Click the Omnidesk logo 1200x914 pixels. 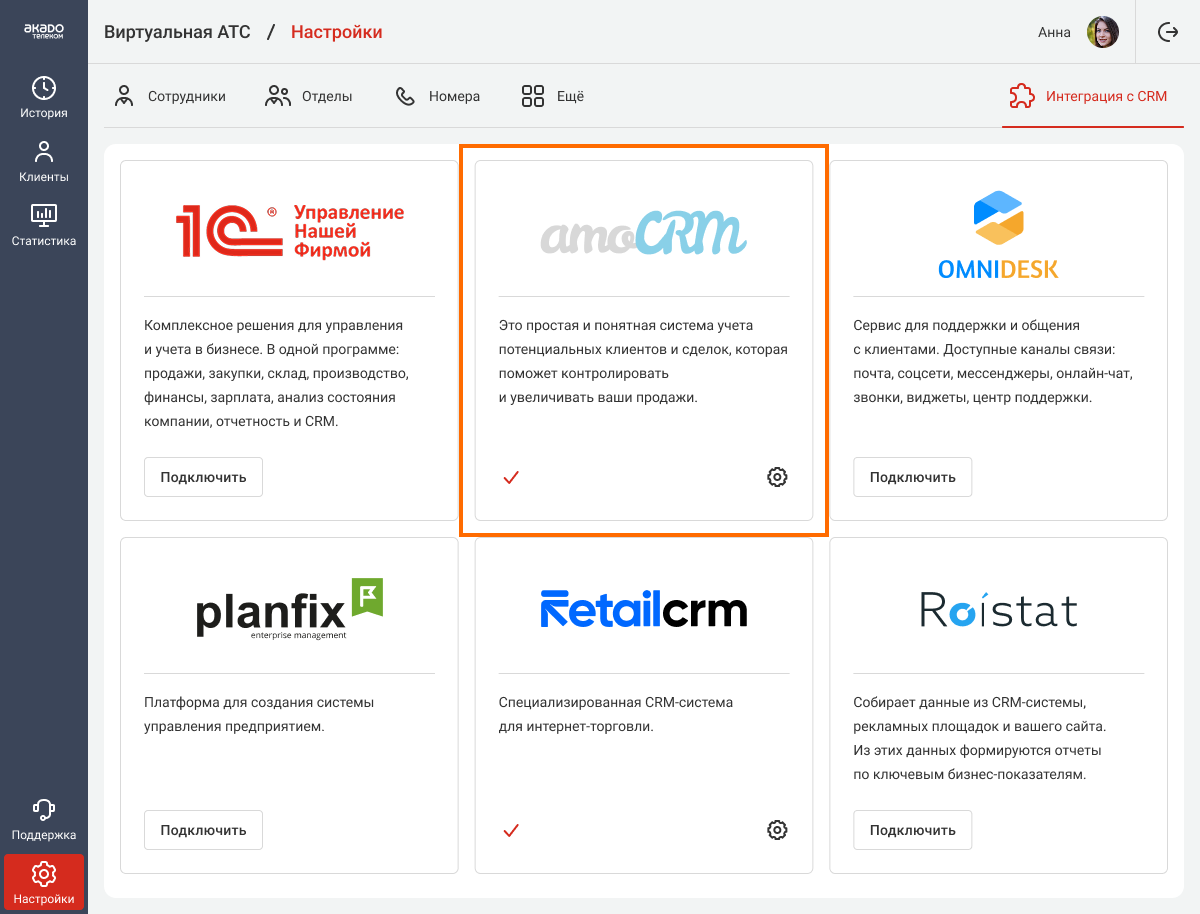pyautogui.click(x=998, y=235)
